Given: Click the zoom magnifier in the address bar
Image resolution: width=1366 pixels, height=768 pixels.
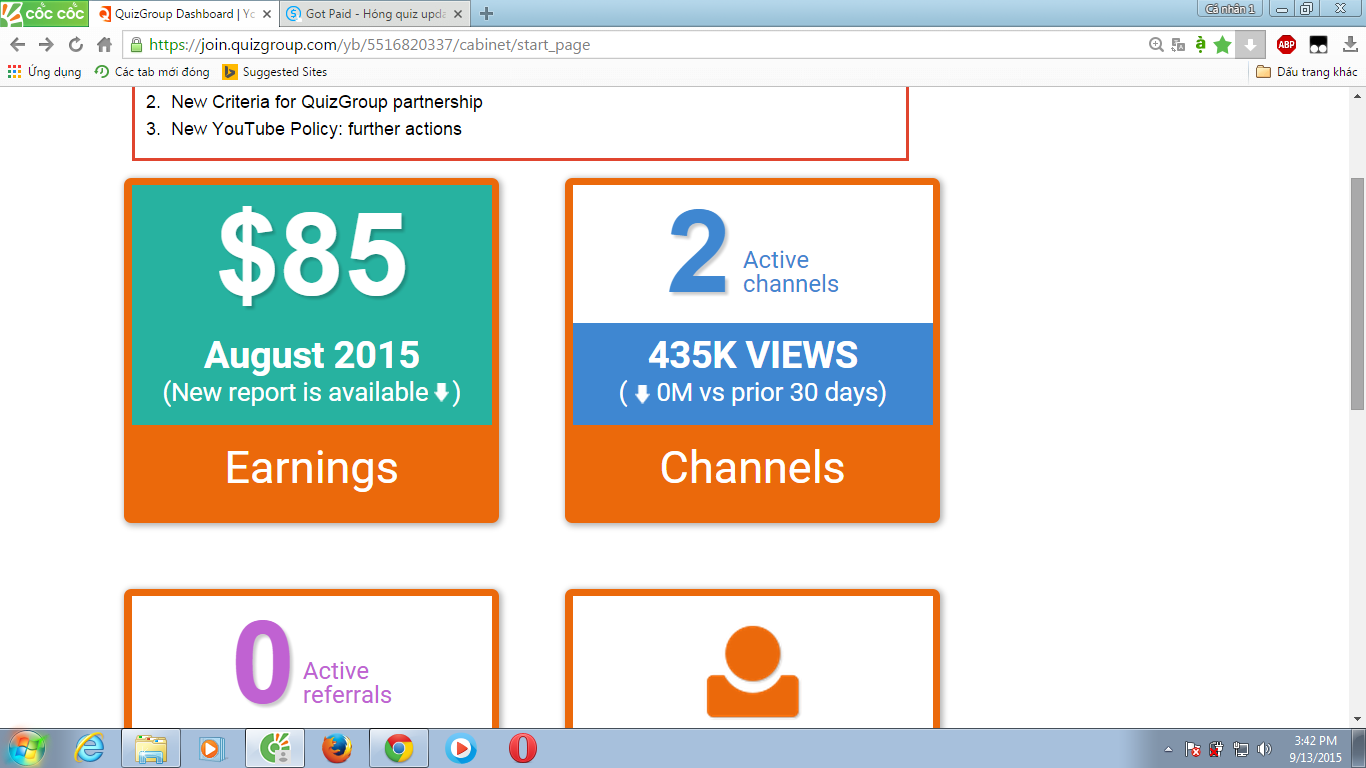Looking at the screenshot, I should (x=1156, y=45).
